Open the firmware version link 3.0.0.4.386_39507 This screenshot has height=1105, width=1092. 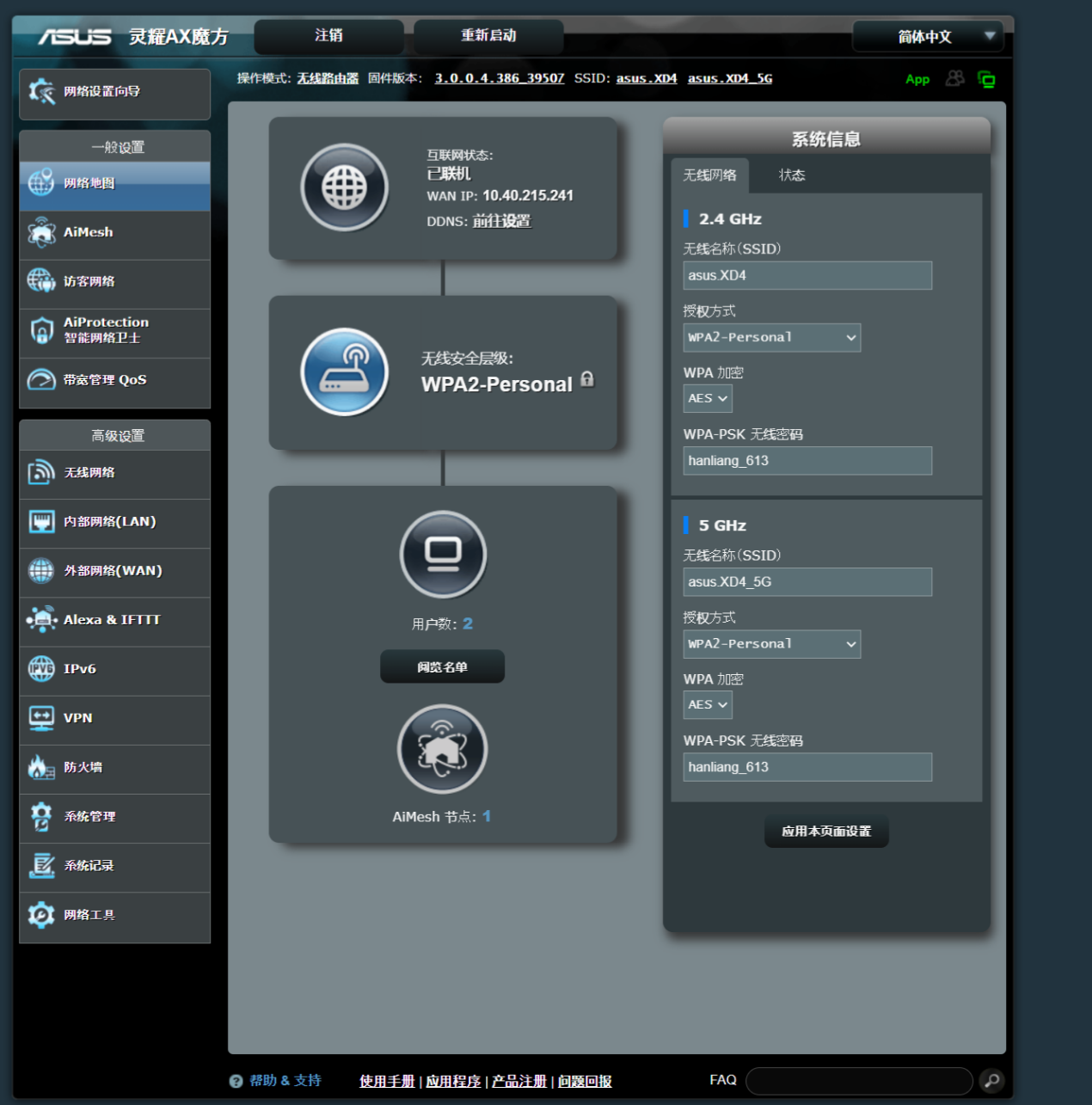pos(500,78)
